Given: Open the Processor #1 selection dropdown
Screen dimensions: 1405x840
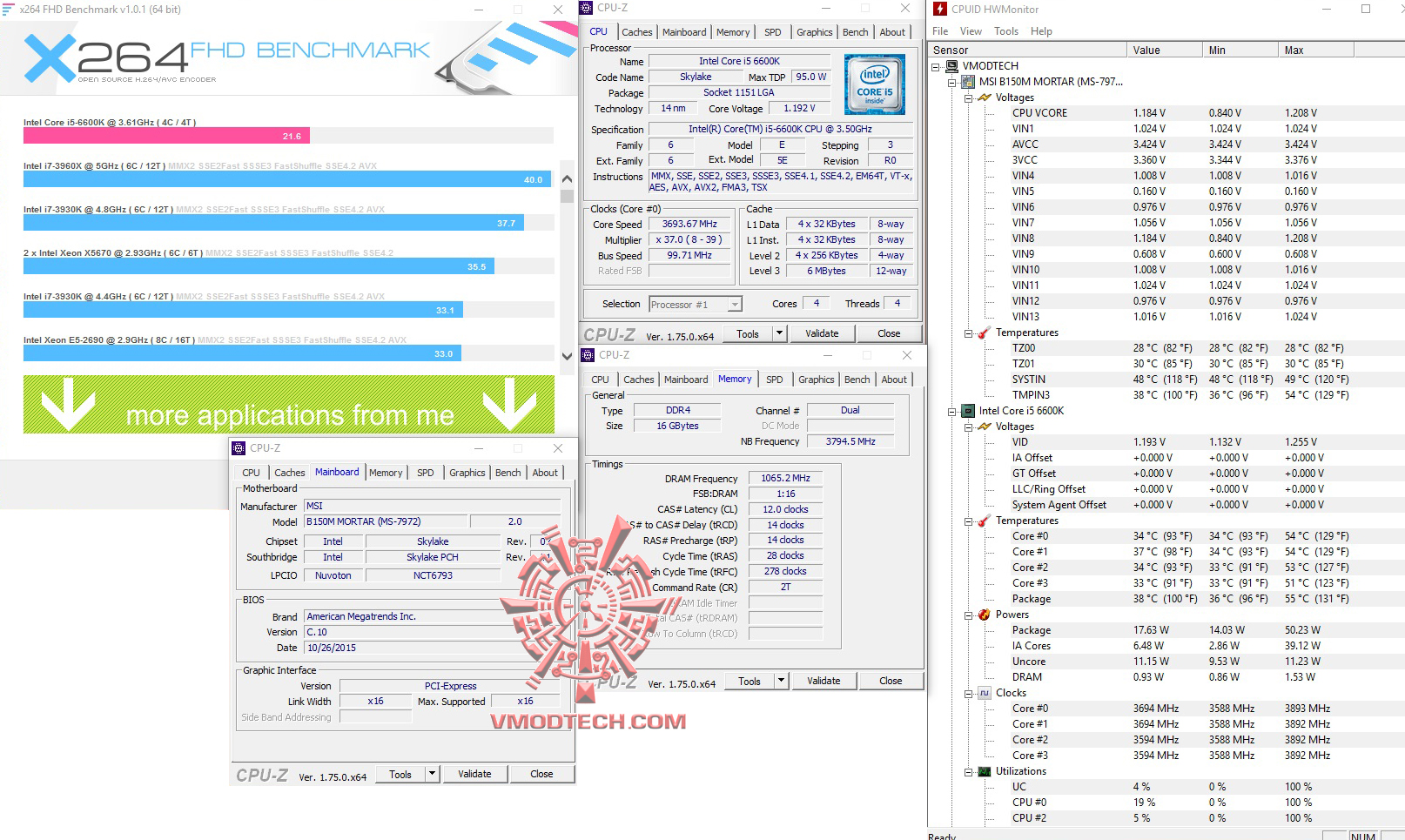Looking at the screenshot, I should click(x=734, y=304).
